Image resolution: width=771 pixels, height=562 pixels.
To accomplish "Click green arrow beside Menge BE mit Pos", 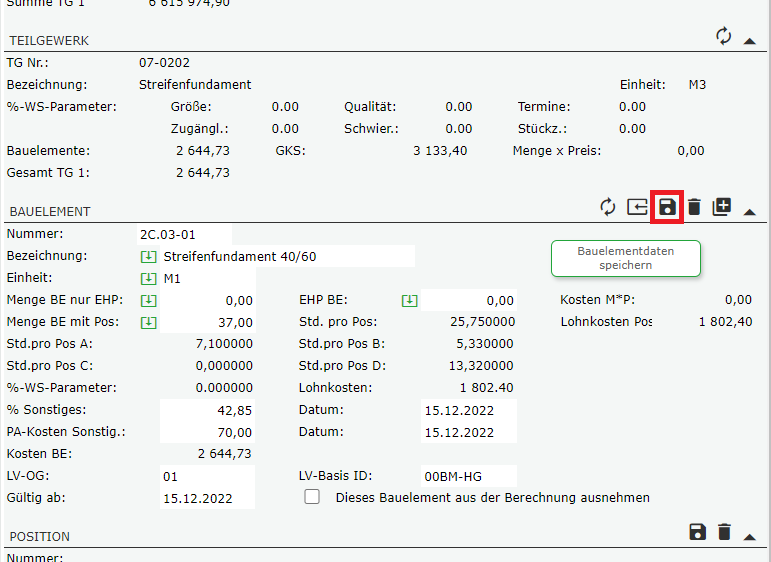I will click(149, 322).
